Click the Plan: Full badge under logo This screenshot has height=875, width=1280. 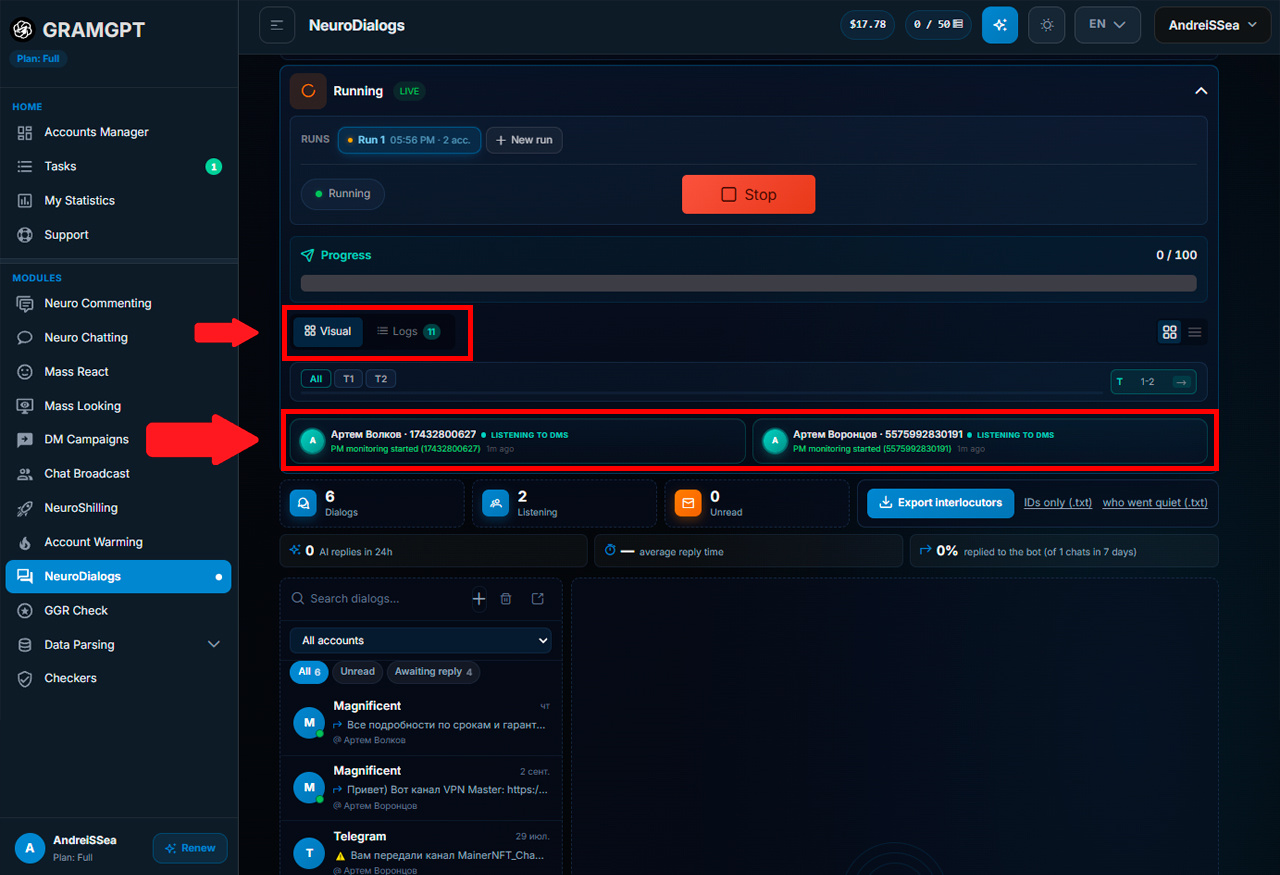point(39,59)
